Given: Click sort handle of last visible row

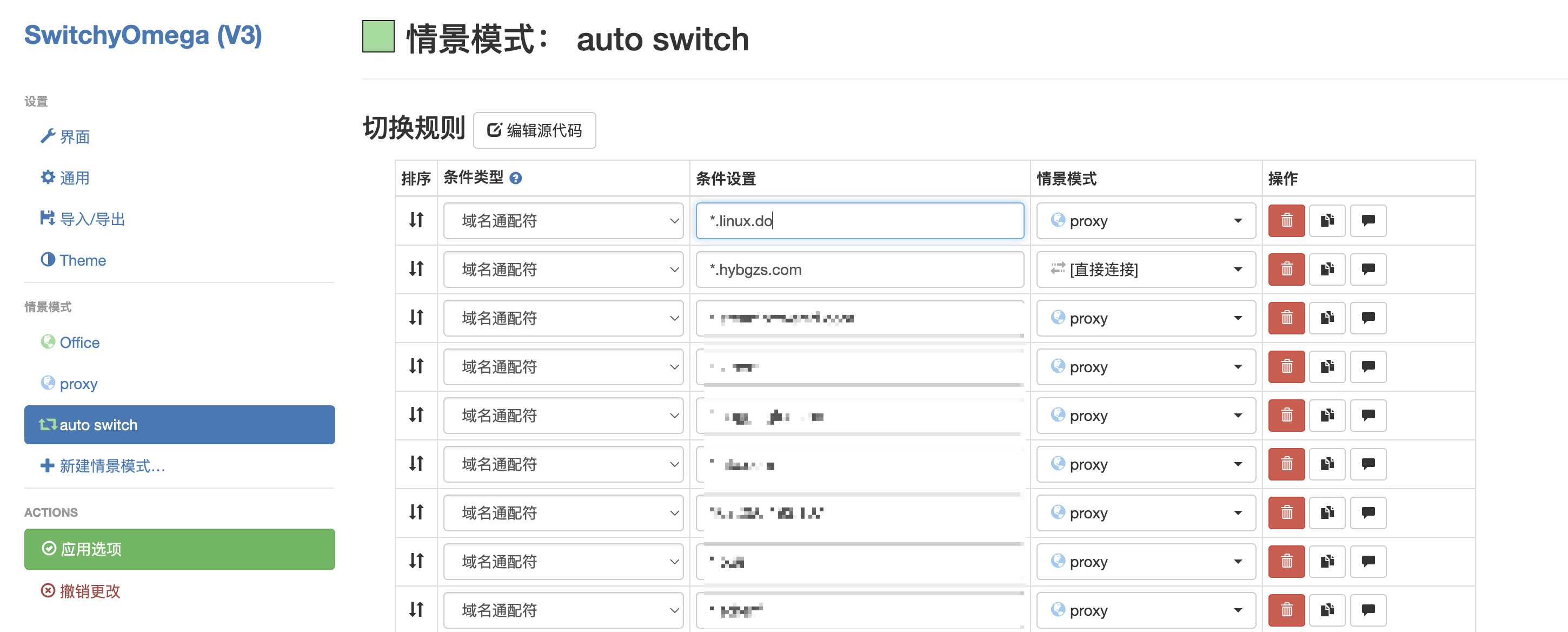Looking at the screenshot, I should coord(416,609).
